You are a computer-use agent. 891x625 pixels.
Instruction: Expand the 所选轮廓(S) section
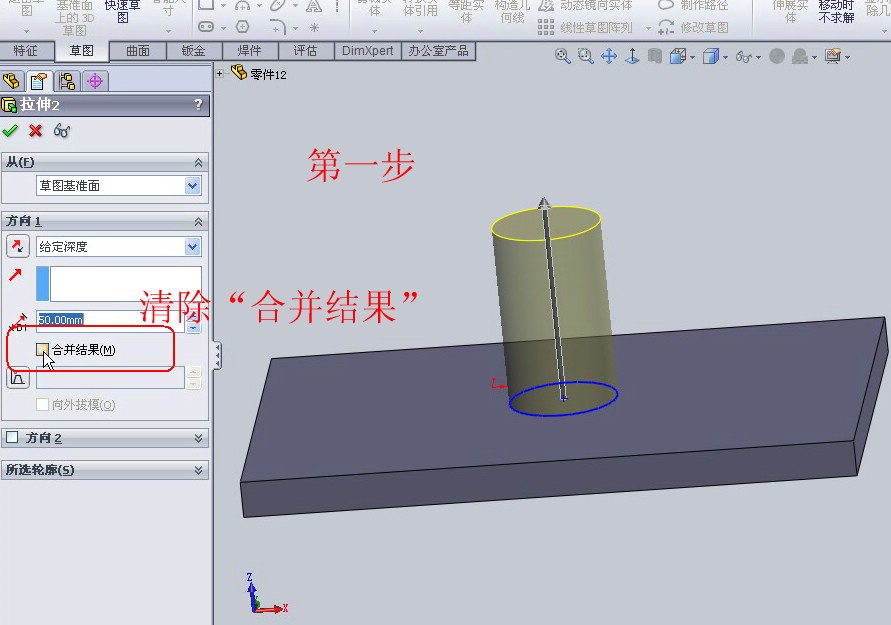[198, 470]
